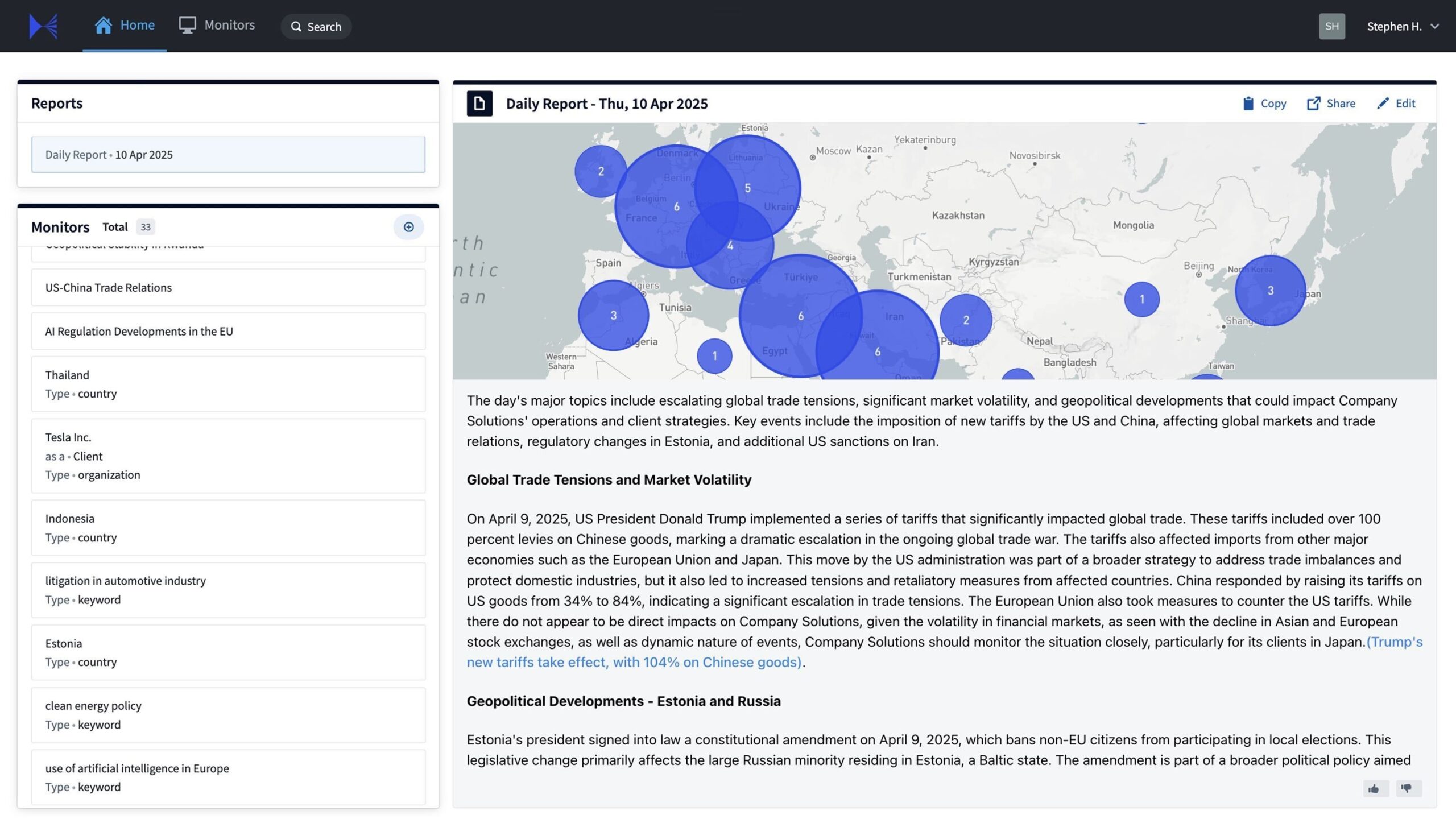Click the thumbs up feedback icon

click(1374, 788)
